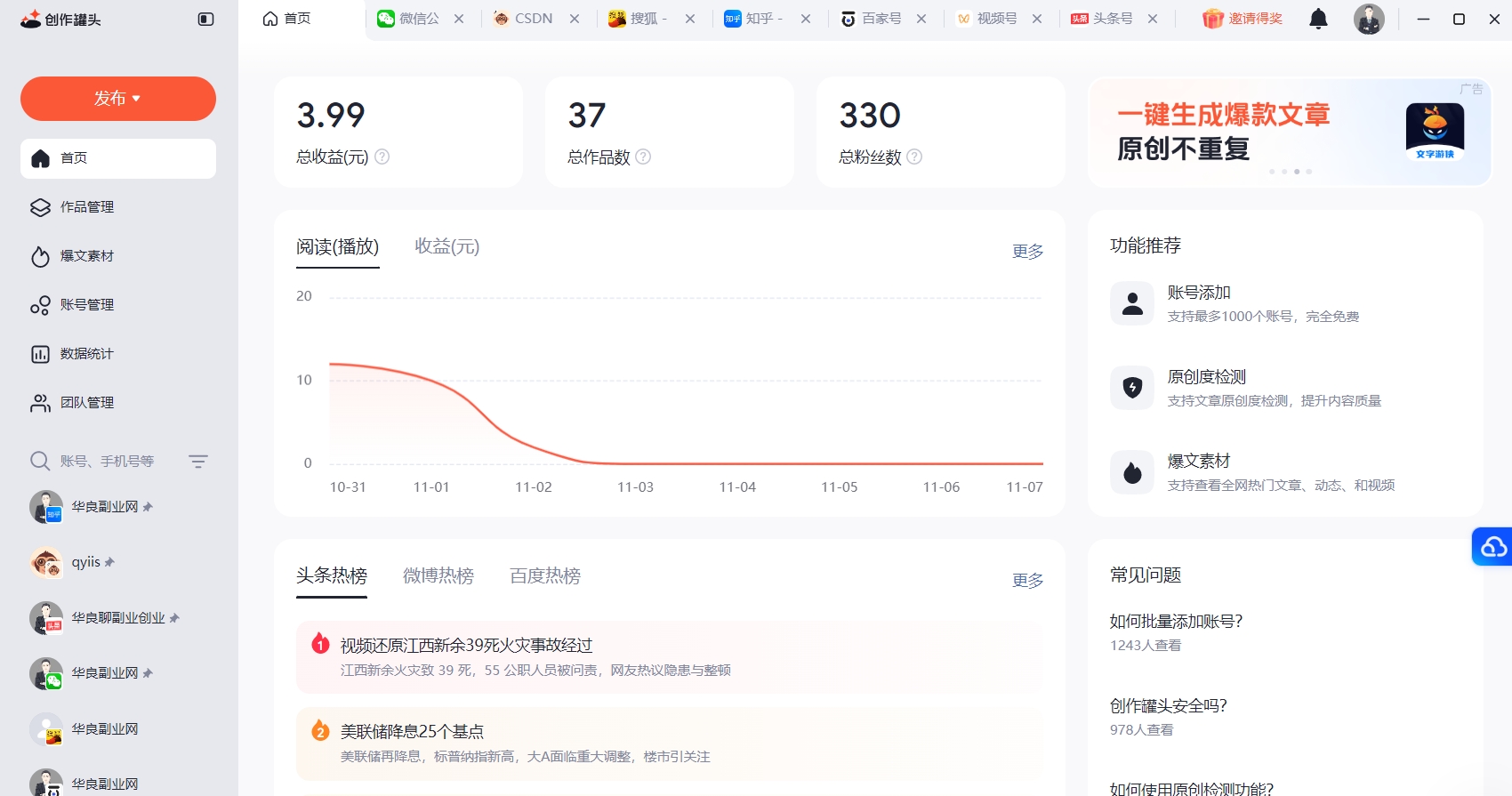Select the 头条热榜 tab

coord(332,575)
